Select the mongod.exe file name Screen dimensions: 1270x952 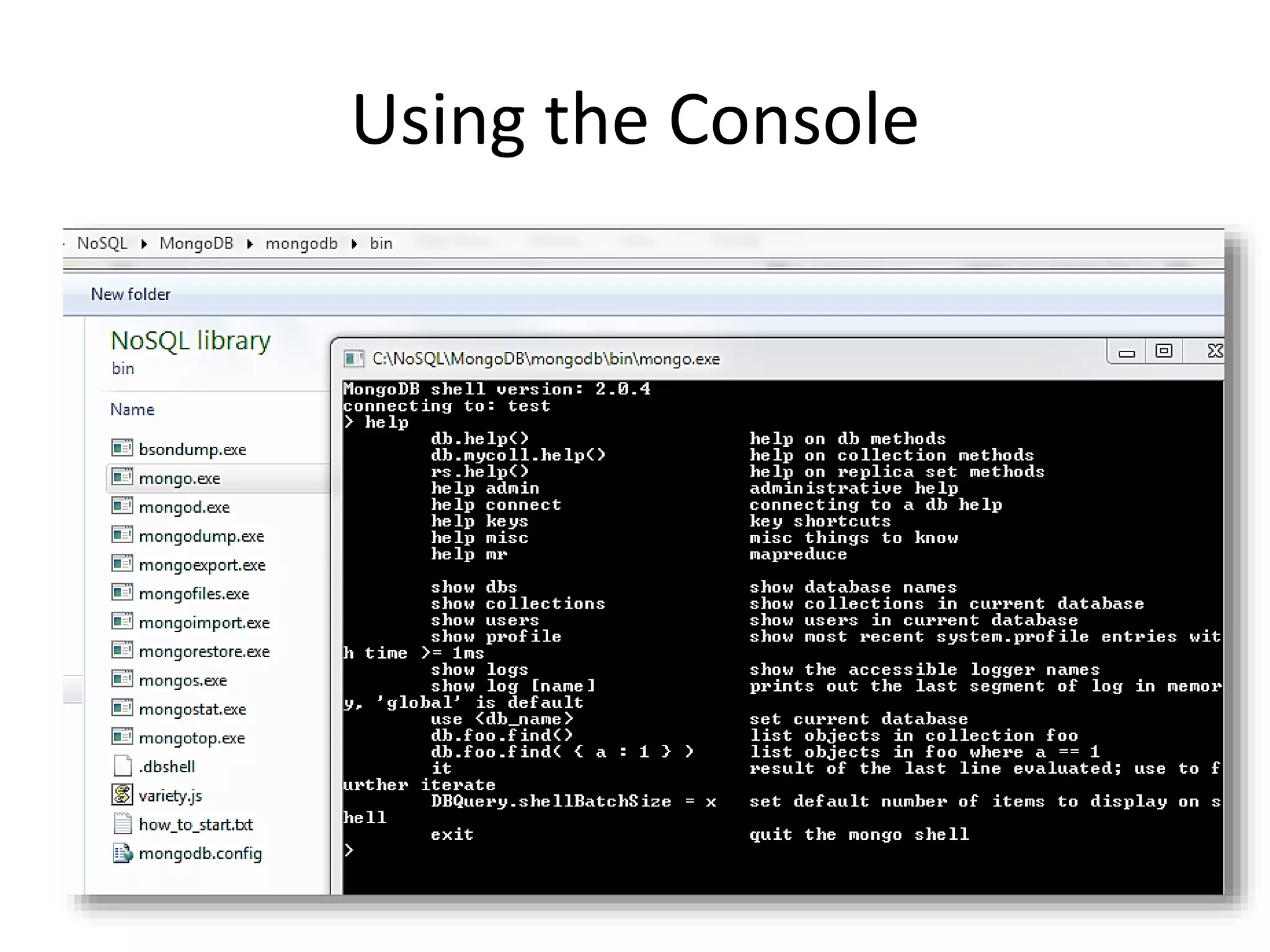coord(185,508)
